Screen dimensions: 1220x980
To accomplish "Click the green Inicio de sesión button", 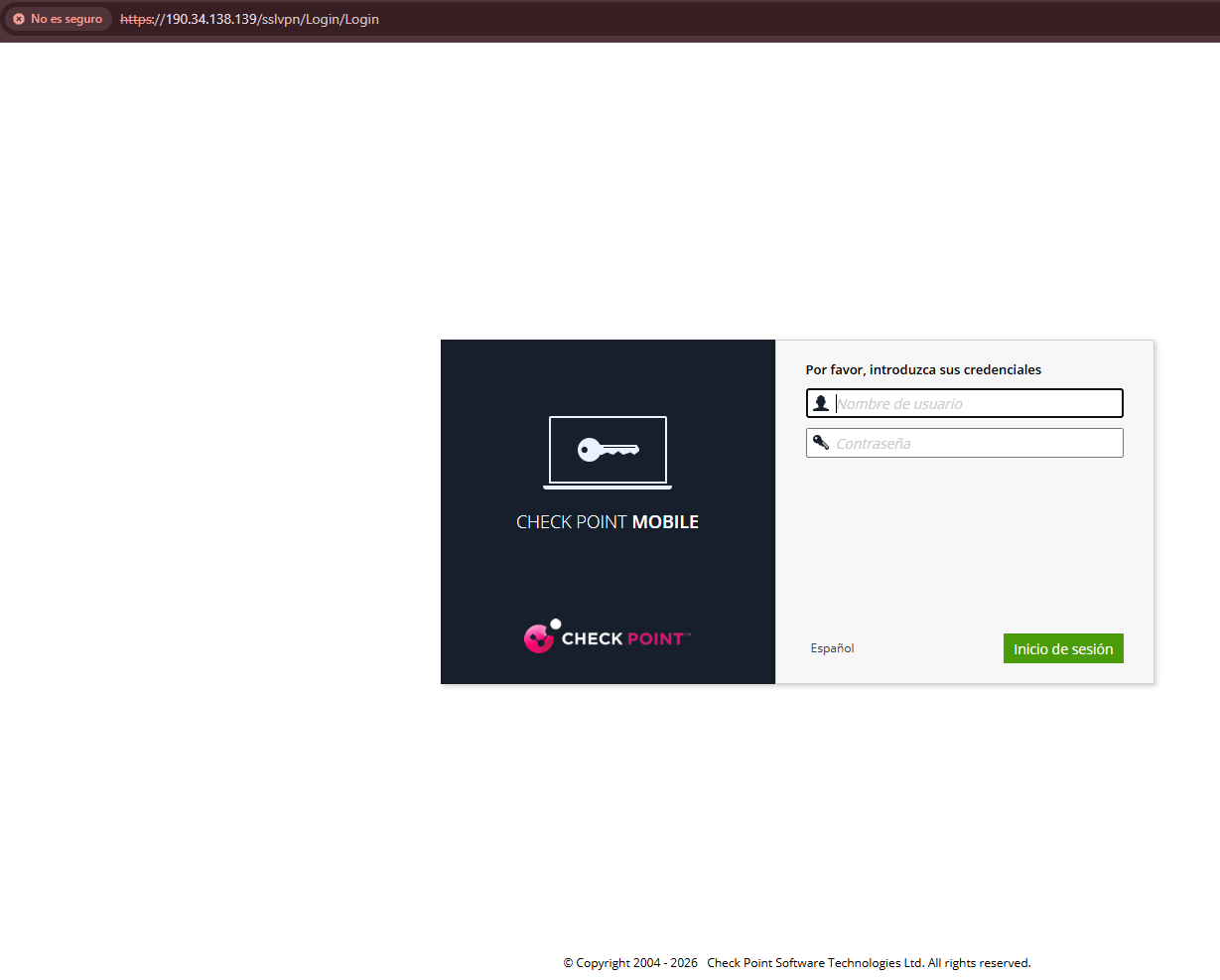I will click(1063, 648).
